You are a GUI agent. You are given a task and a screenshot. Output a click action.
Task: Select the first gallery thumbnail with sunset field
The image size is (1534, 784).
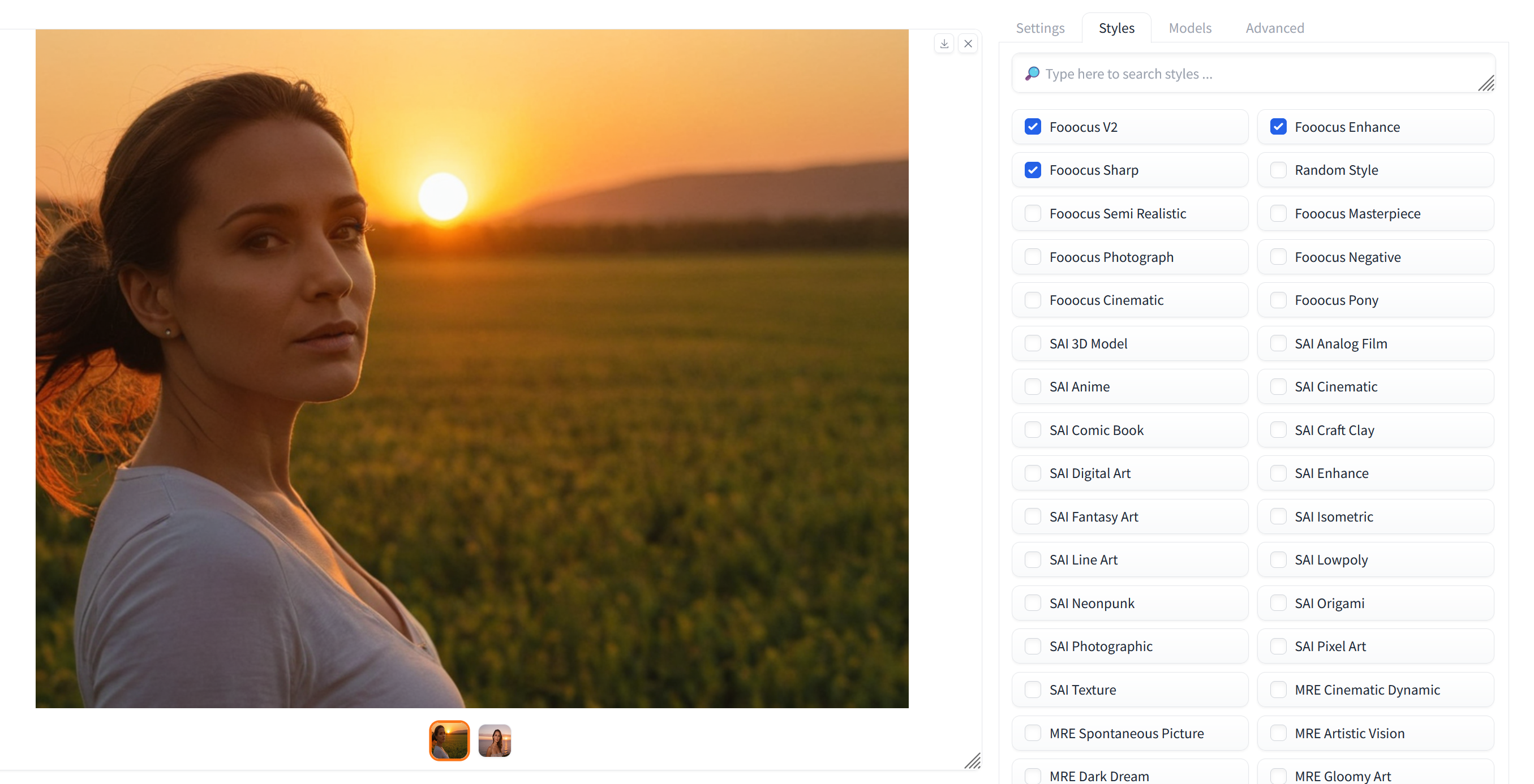click(x=450, y=740)
